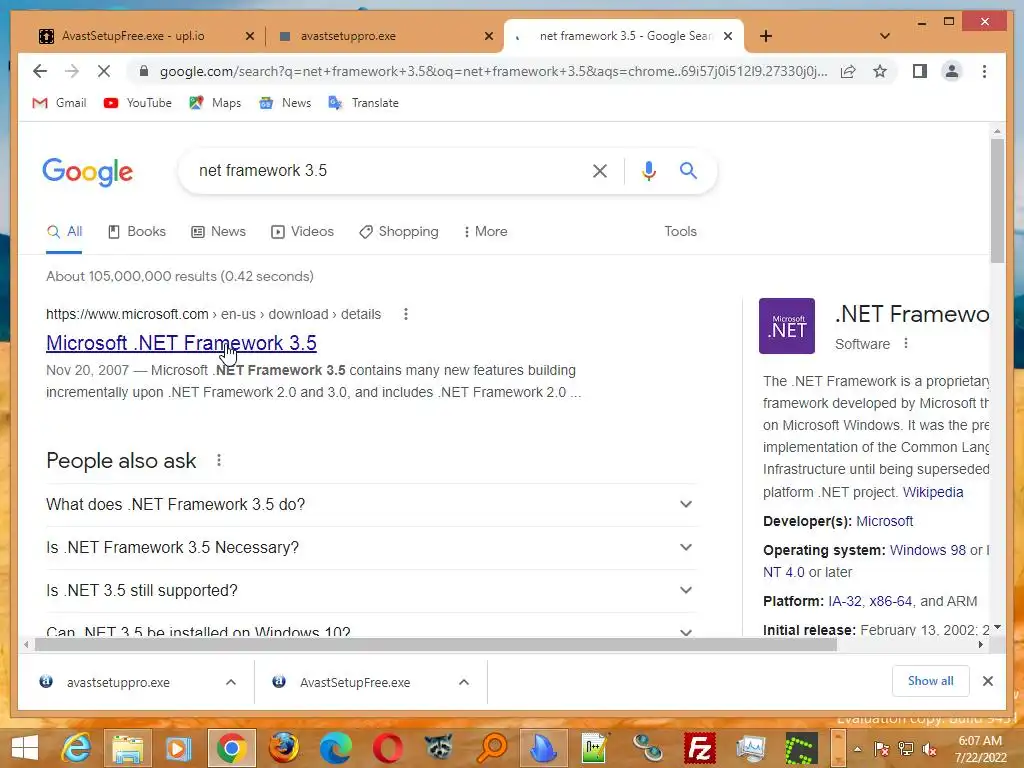1024x768 pixels.
Task: Open Microsoft .NET Framework 3.5 result
Action: (x=182, y=343)
